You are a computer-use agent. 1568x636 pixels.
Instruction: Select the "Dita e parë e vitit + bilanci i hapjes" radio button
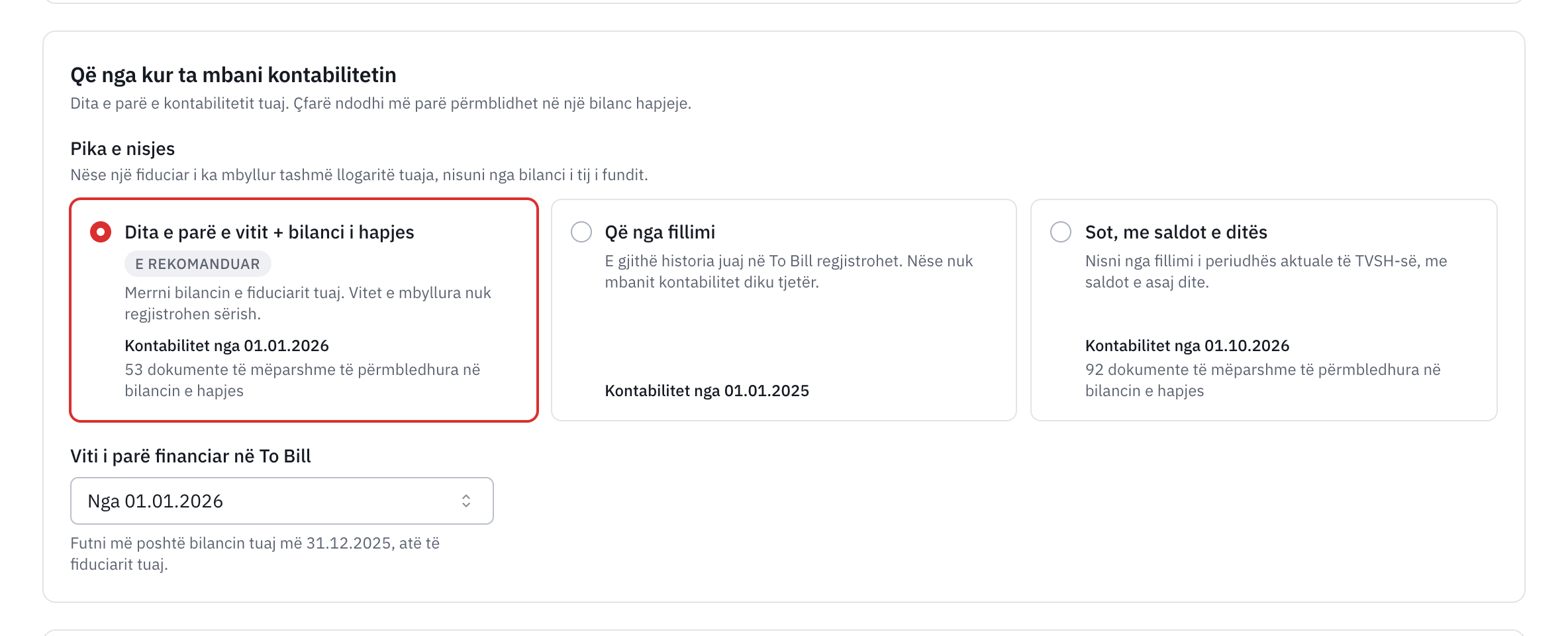(101, 232)
